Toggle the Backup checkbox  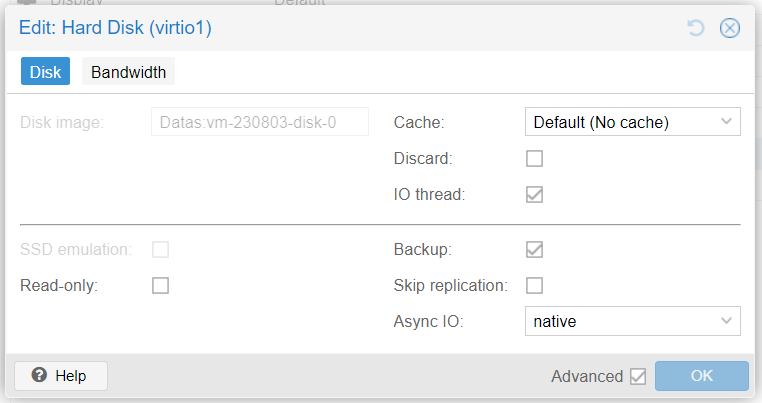point(535,249)
